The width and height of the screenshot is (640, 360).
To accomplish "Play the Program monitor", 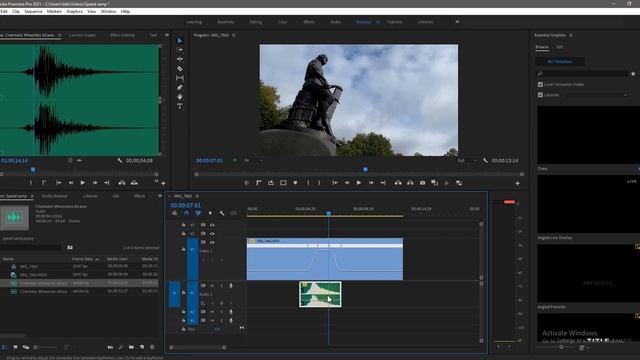I will click(359, 183).
